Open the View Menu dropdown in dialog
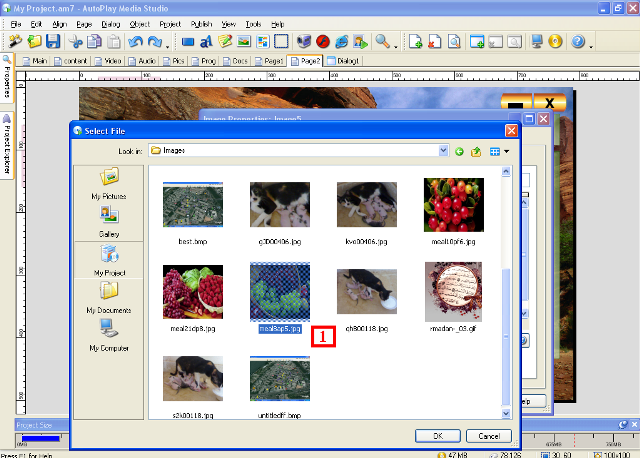This screenshot has width=640, height=458. pyautogui.click(x=499, y=151)
